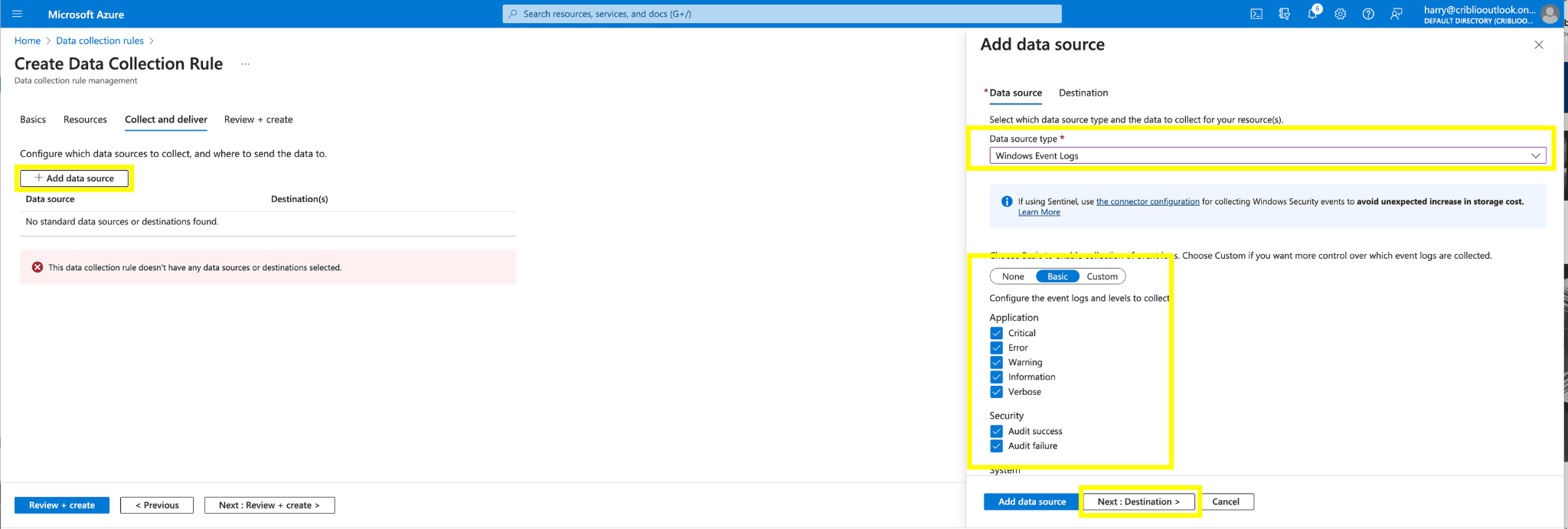1568x529 pixels.
Task: Switch to the Destination tab
Action: pos(1083,93)
